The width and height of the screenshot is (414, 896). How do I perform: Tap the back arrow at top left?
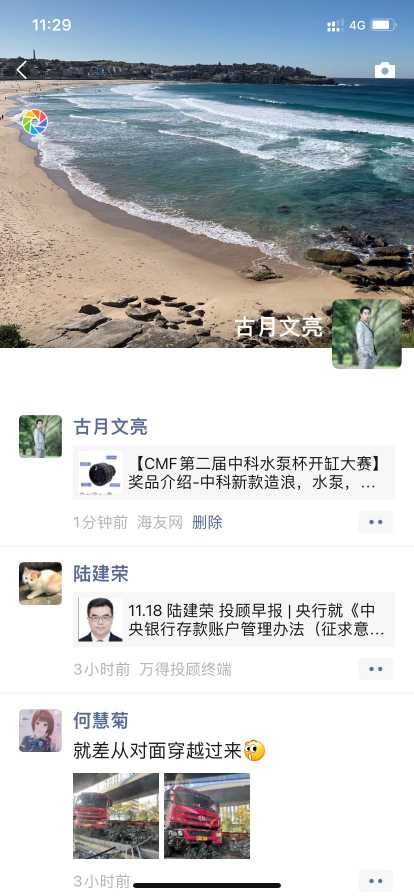22,70
